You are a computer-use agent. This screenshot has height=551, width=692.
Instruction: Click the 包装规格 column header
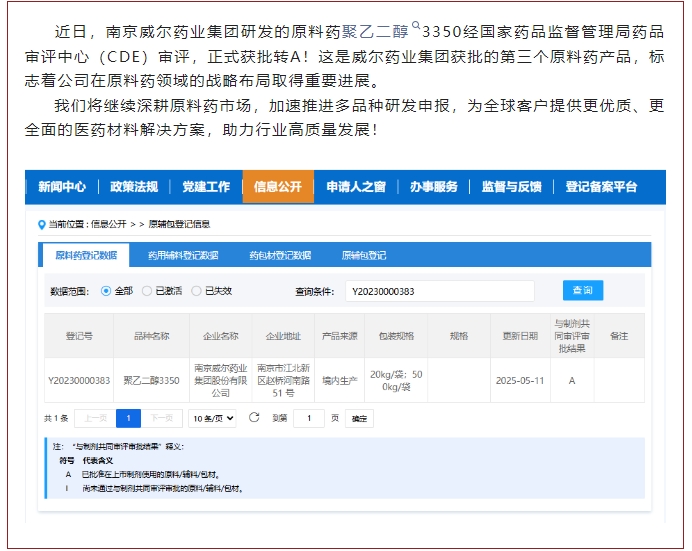point(396,336)
